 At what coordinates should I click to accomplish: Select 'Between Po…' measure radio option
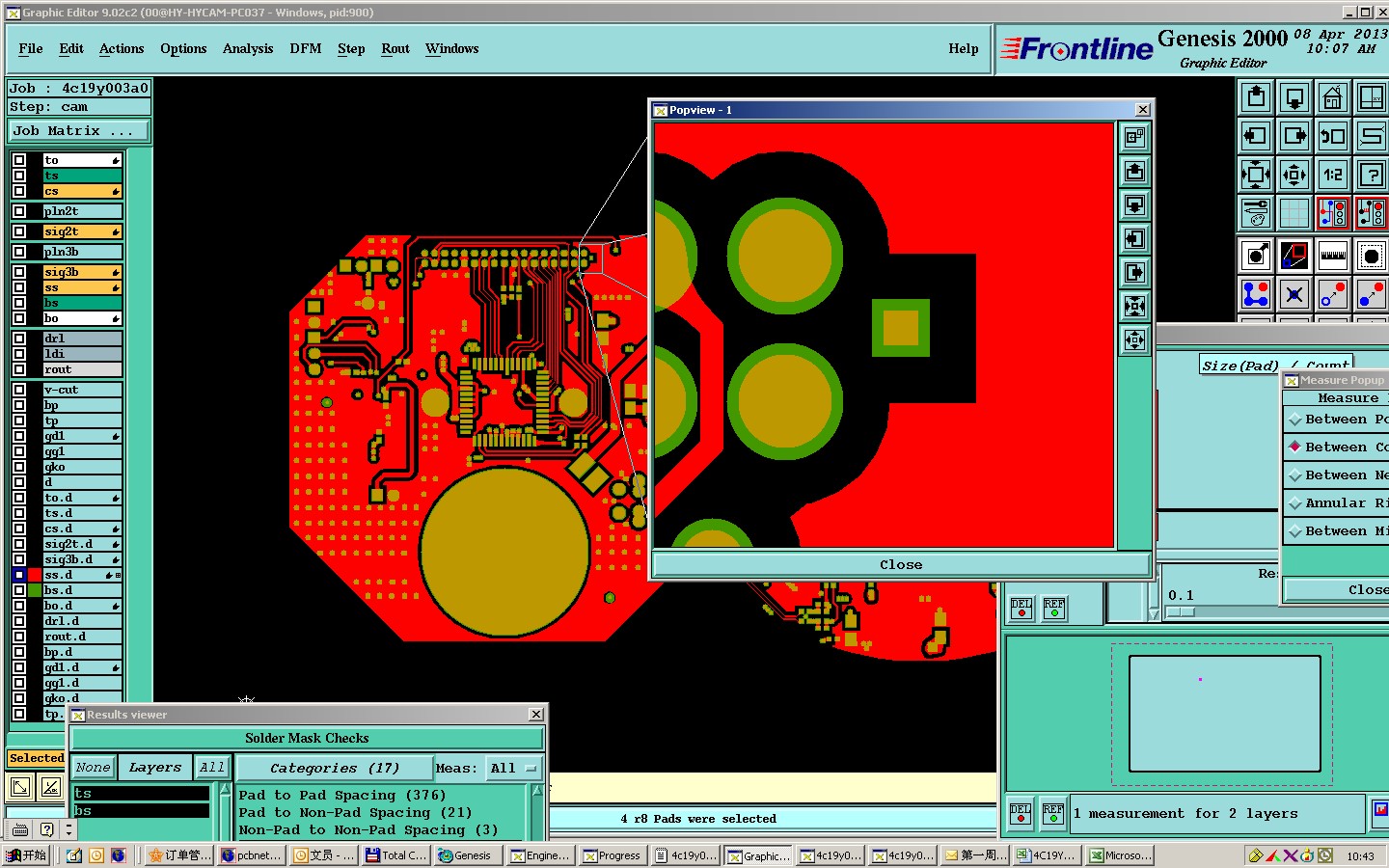click(1337, 420)
